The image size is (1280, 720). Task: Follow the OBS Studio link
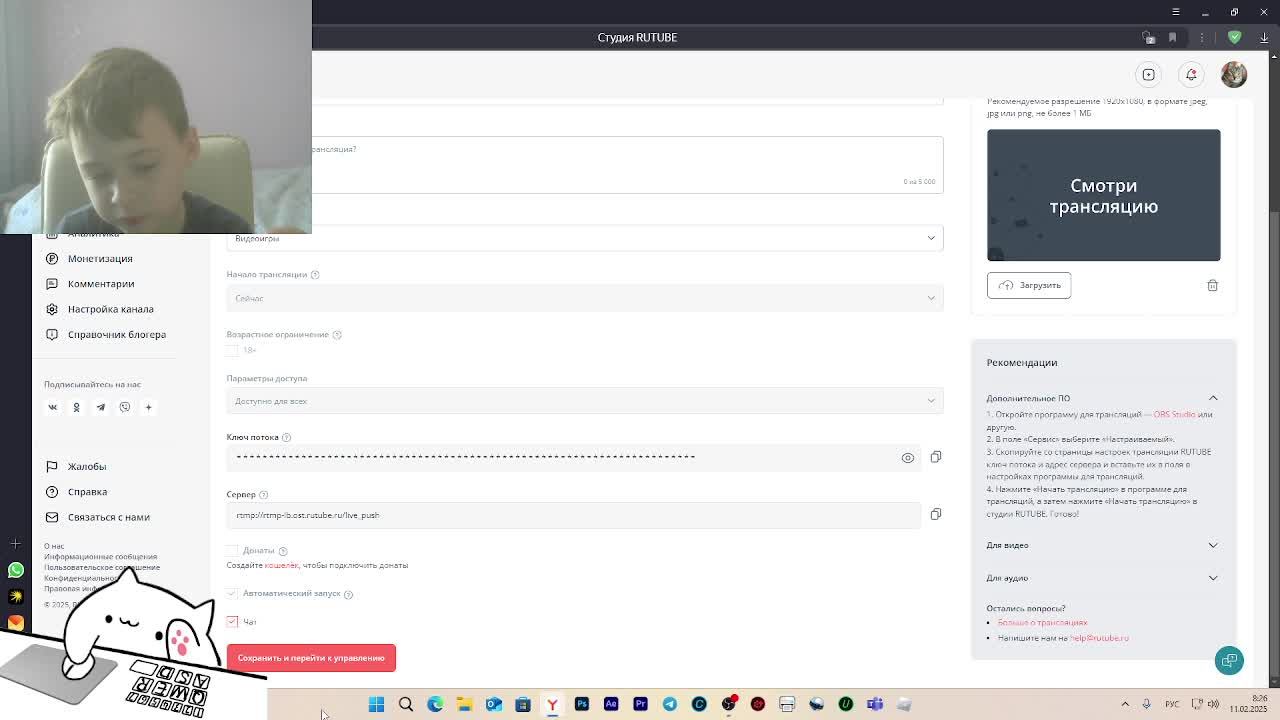[1175, 414]
